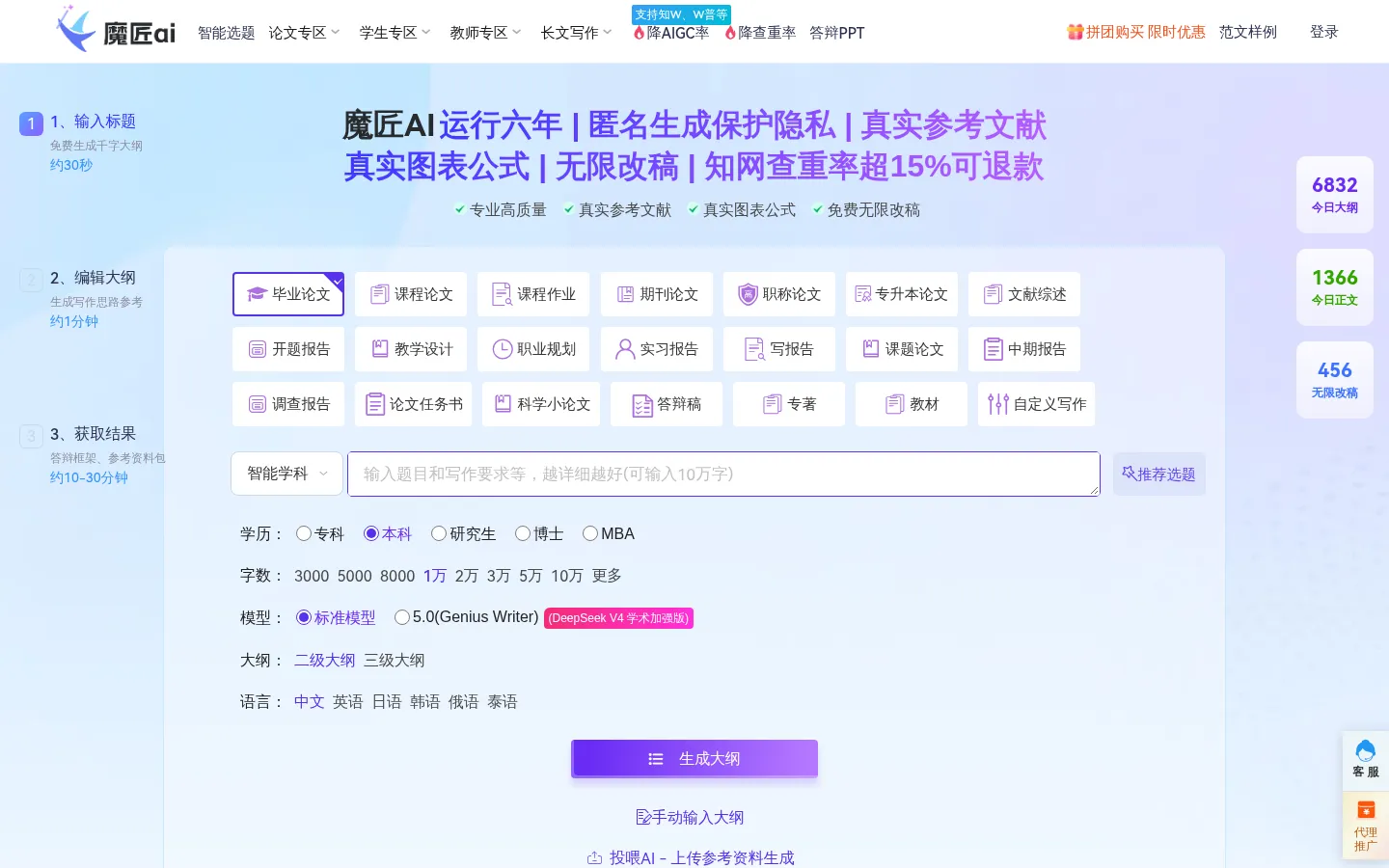Select the 专科 education radio button
This screenshot has height=868, width=1389.
tap(304, 533)
